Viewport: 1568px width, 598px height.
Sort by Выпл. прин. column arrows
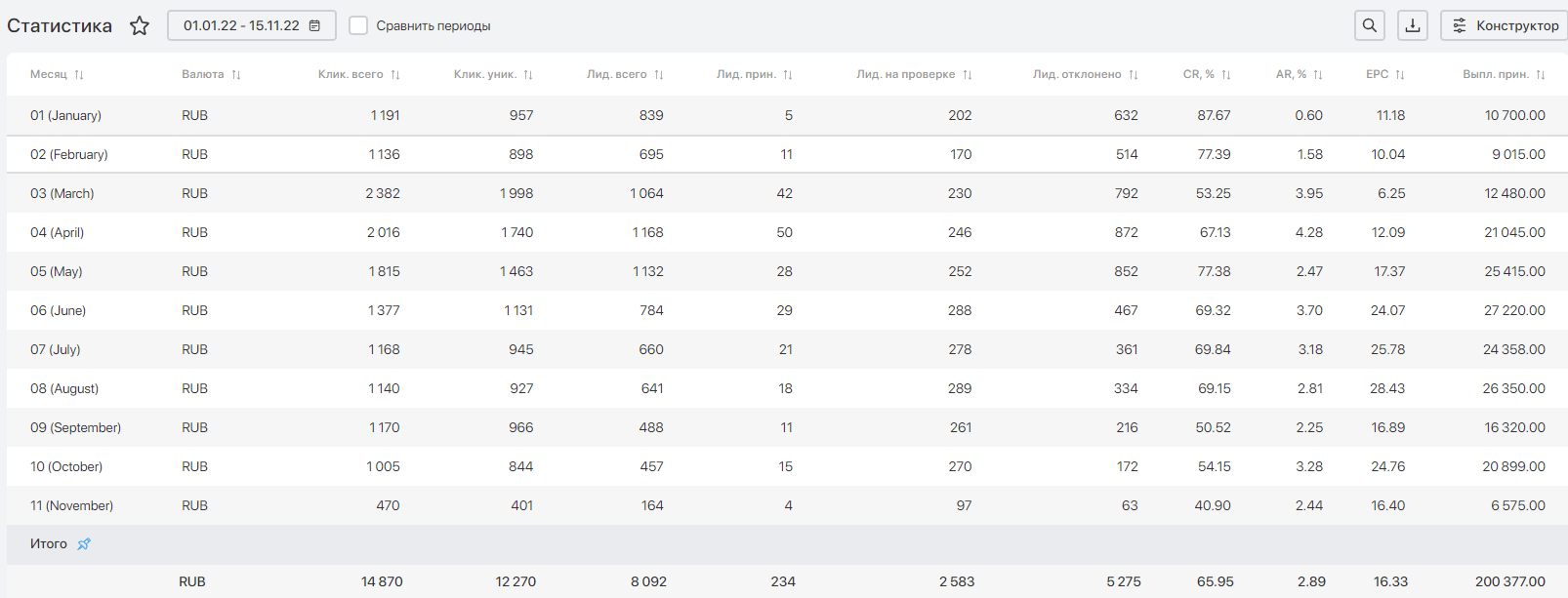pos(1541,75)
